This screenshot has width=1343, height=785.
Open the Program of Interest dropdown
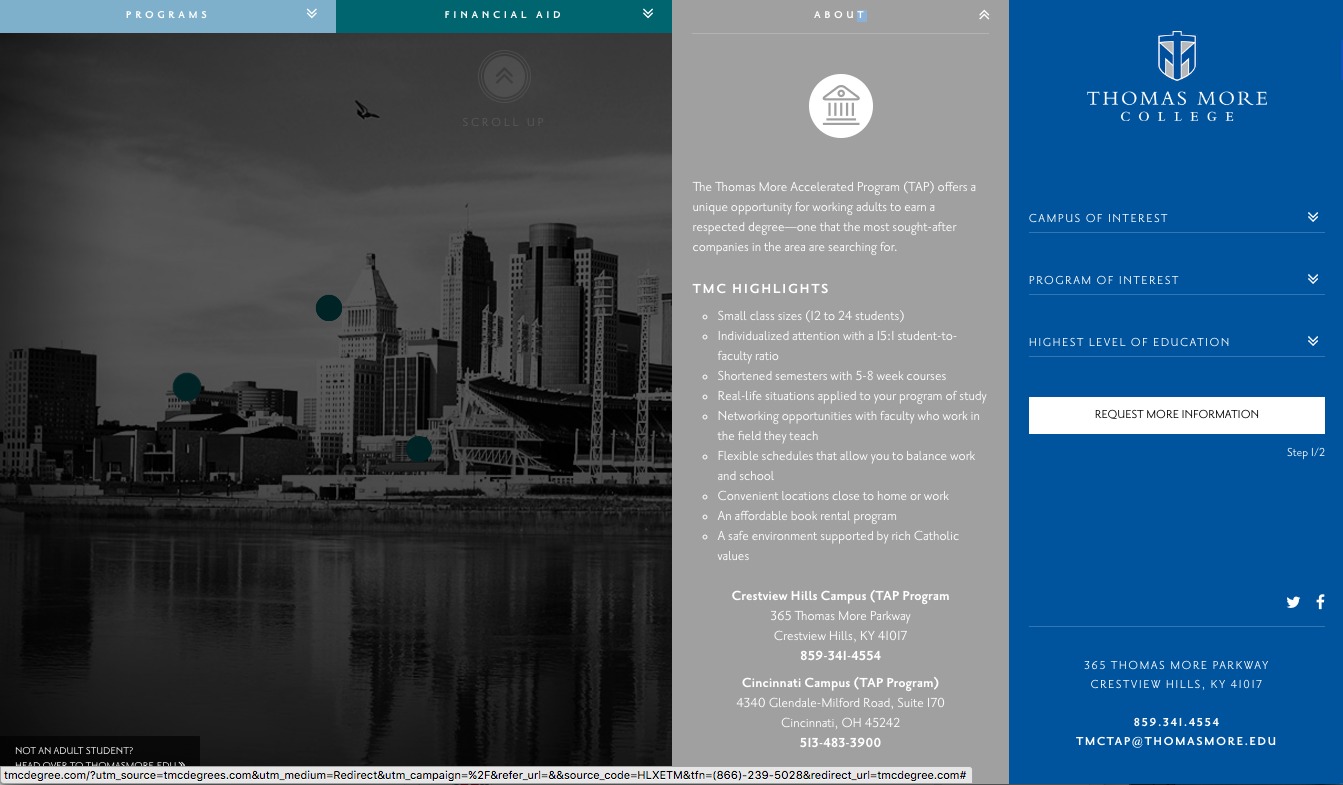(1177, 280)
